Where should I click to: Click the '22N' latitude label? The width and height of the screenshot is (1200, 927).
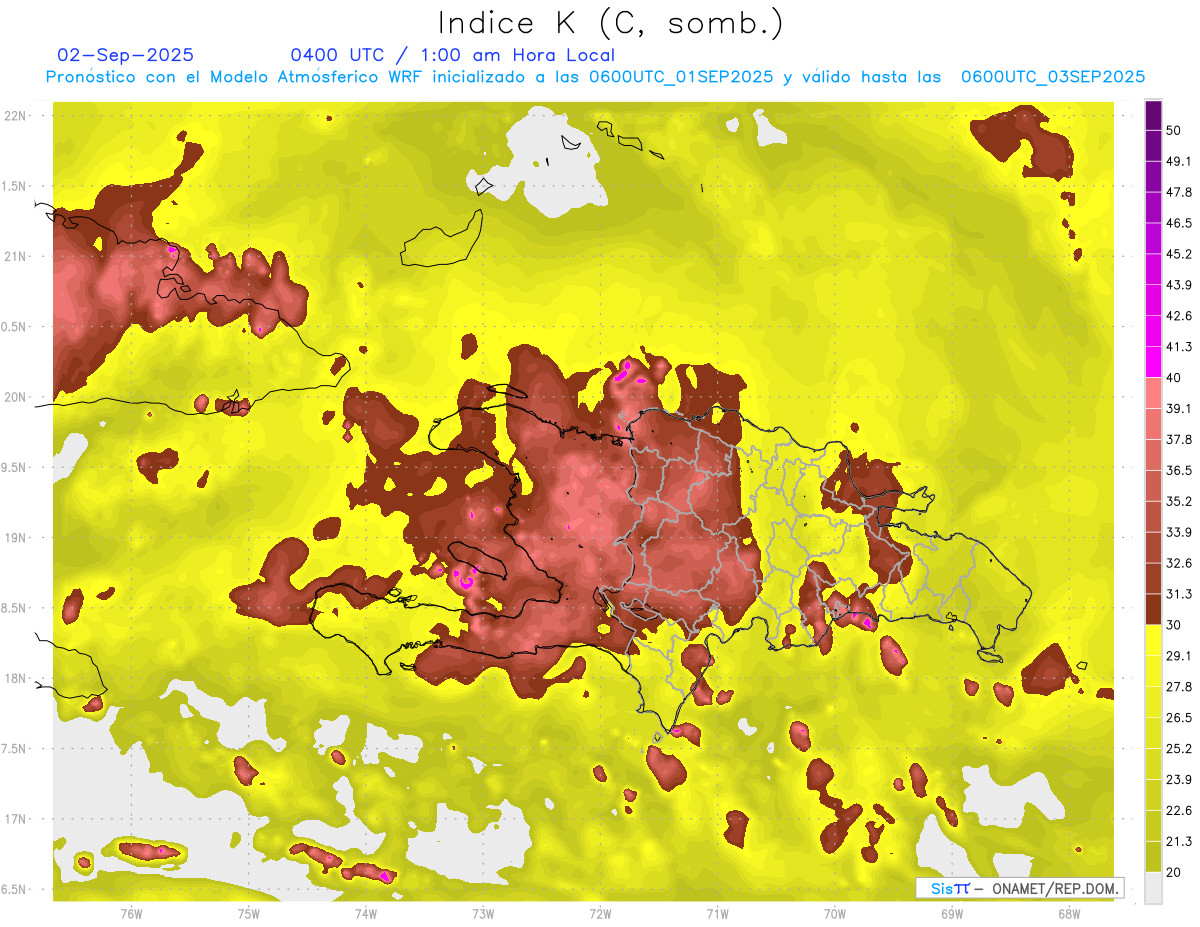click(x=16, y=116)
